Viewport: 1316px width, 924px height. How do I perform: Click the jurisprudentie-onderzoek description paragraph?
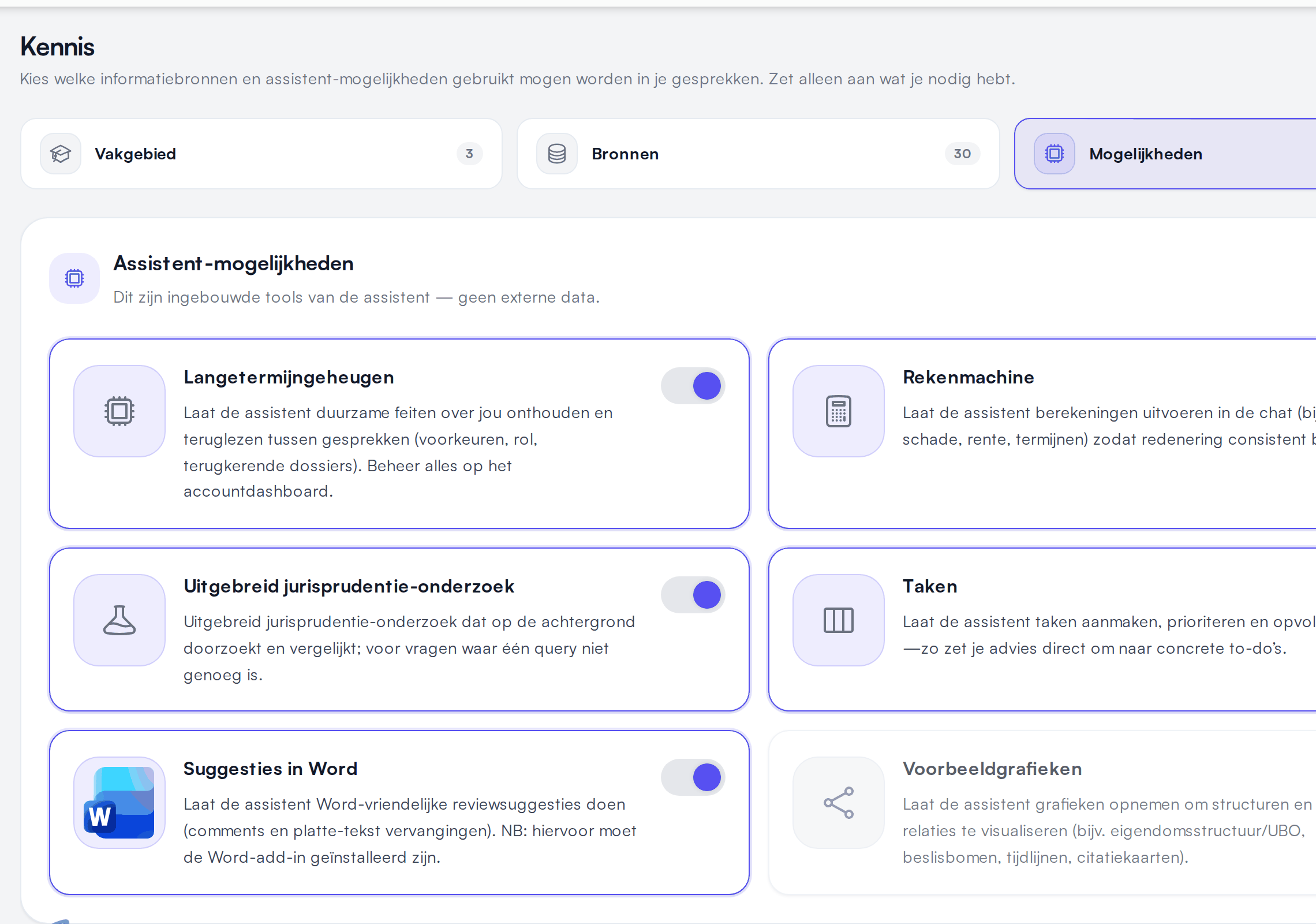(409, 649)
